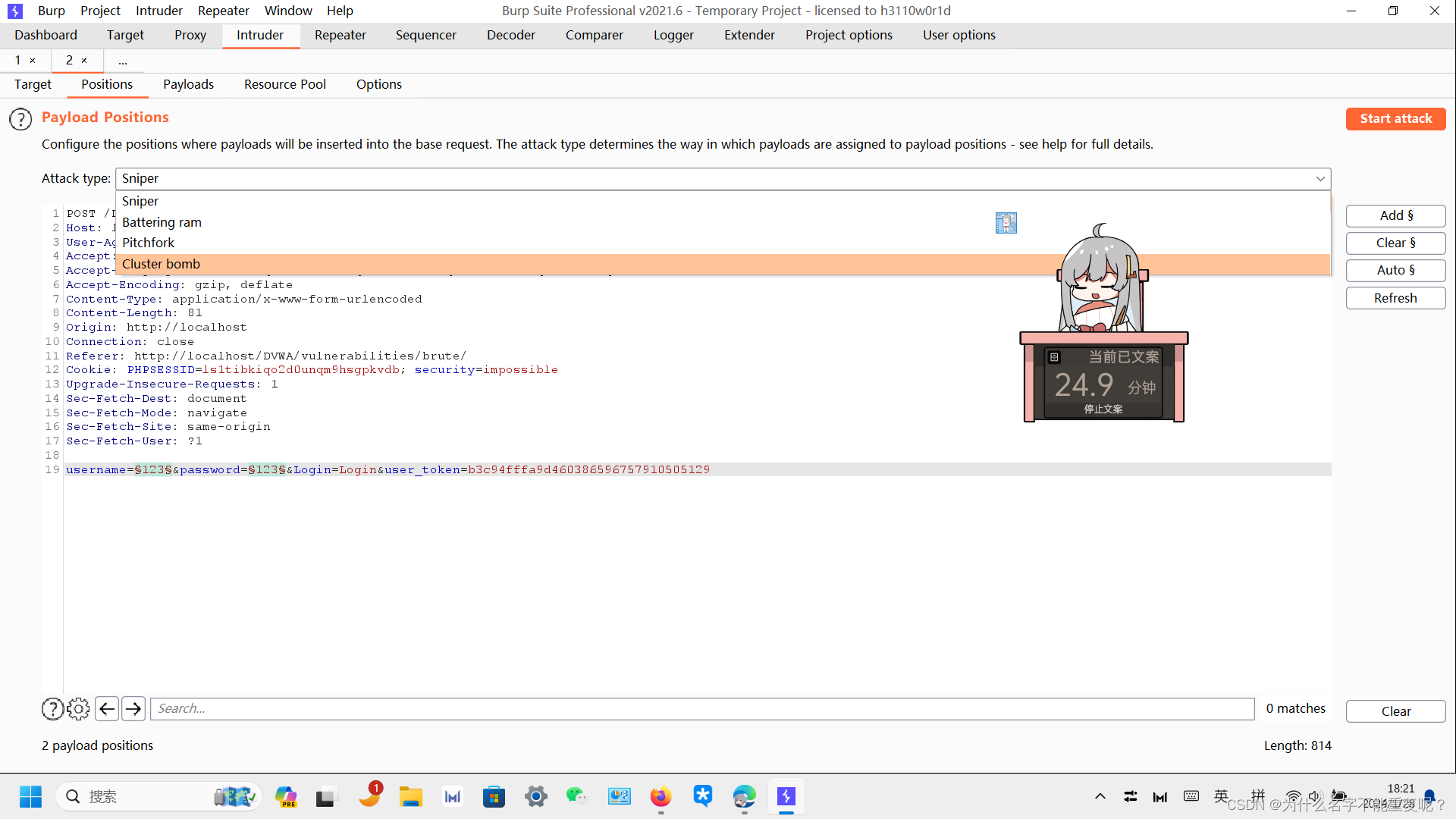Click the Burp Suite taskbar icon

point(786,797)
